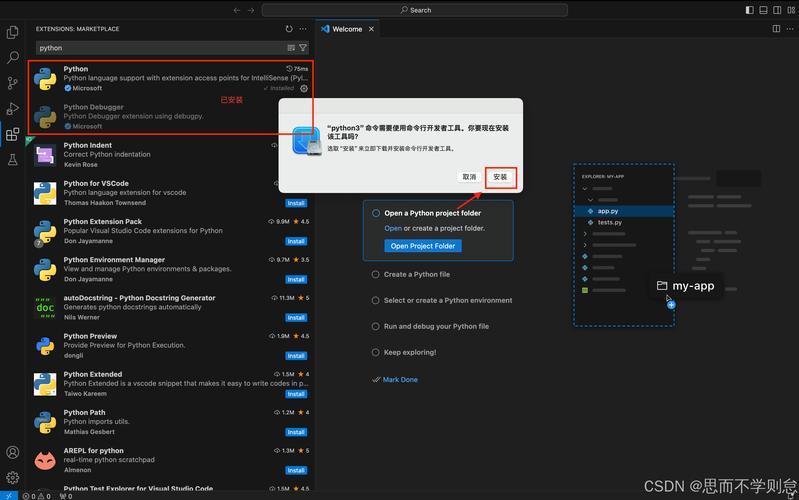799x500 pixels.
Task: Click the Open link in project folder step
Action: pos(393,228)
